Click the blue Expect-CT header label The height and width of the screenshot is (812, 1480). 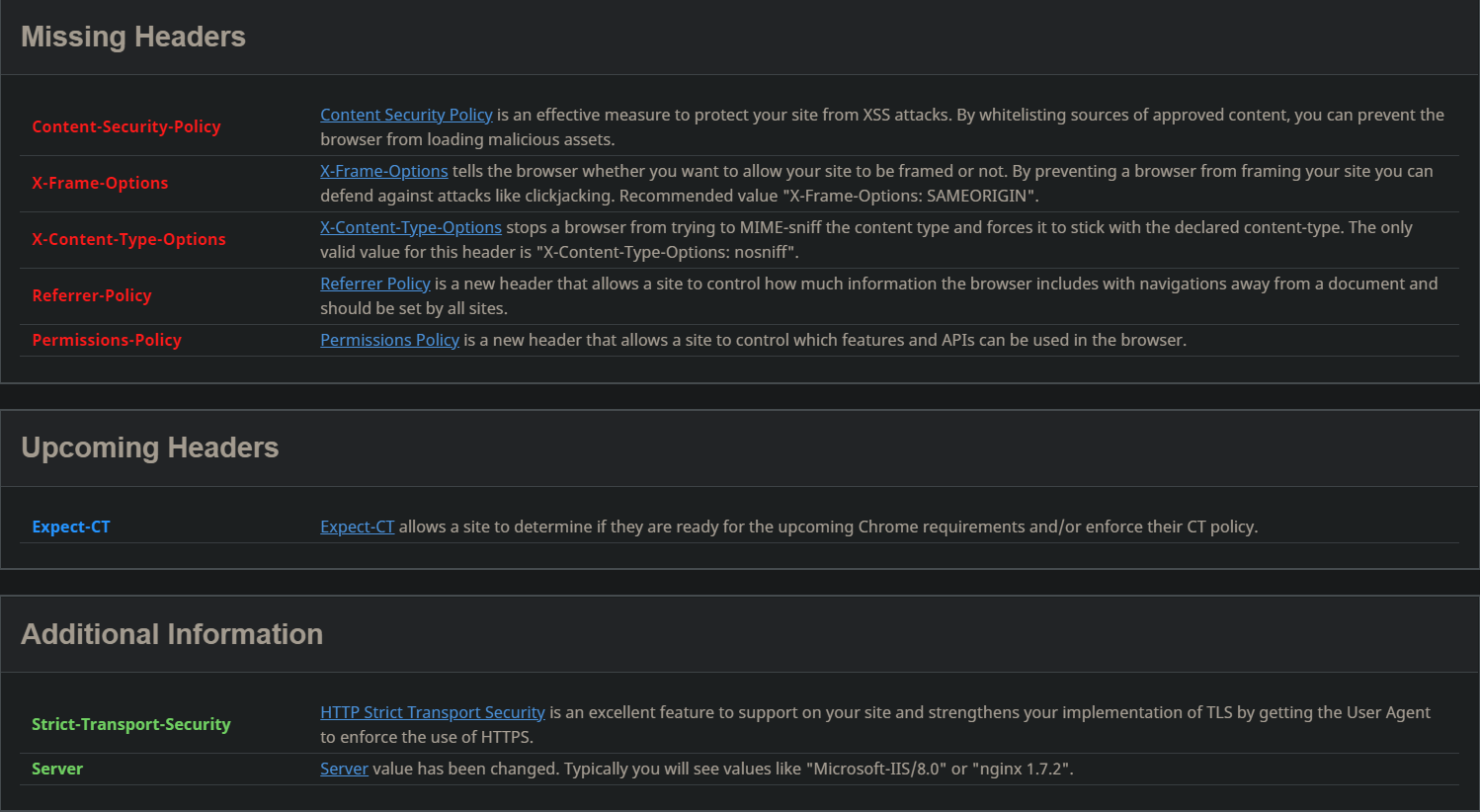coord(71,527)
